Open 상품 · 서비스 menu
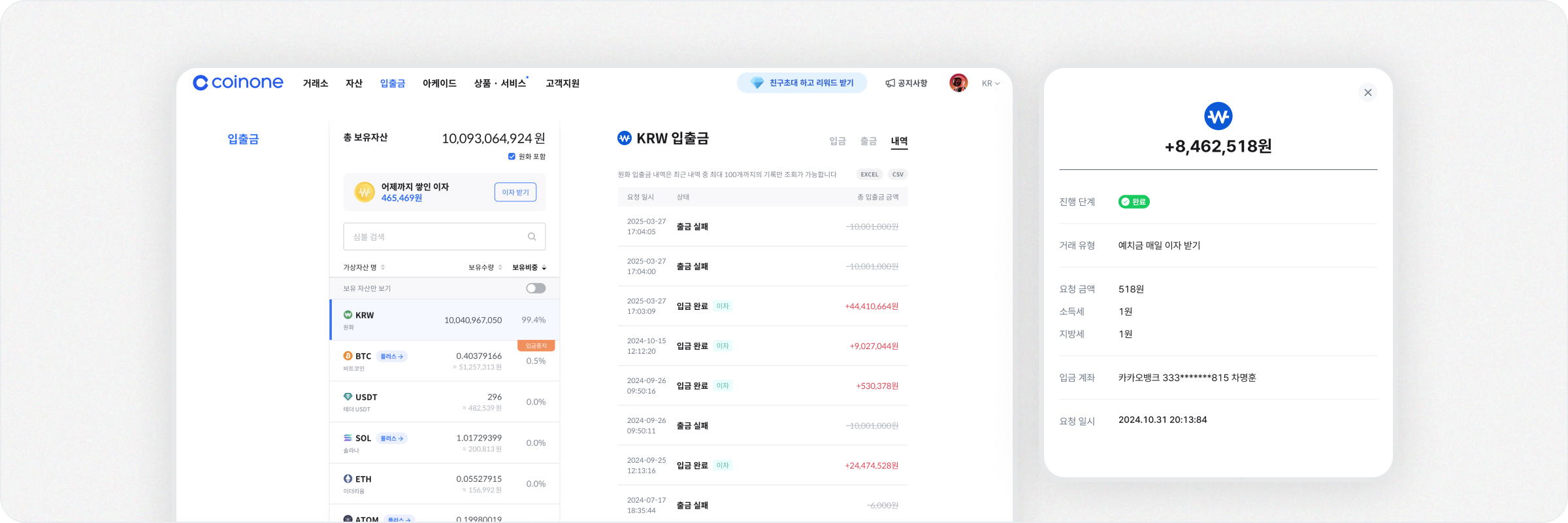Screen dimensions: 1568x523 500,83
